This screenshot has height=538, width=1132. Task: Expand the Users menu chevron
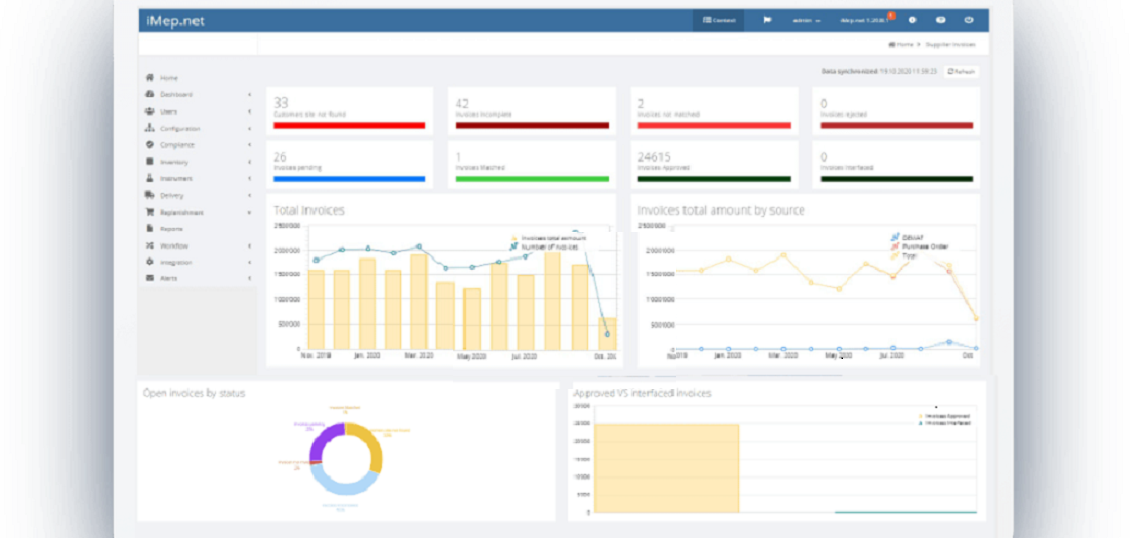coord(249,112)
